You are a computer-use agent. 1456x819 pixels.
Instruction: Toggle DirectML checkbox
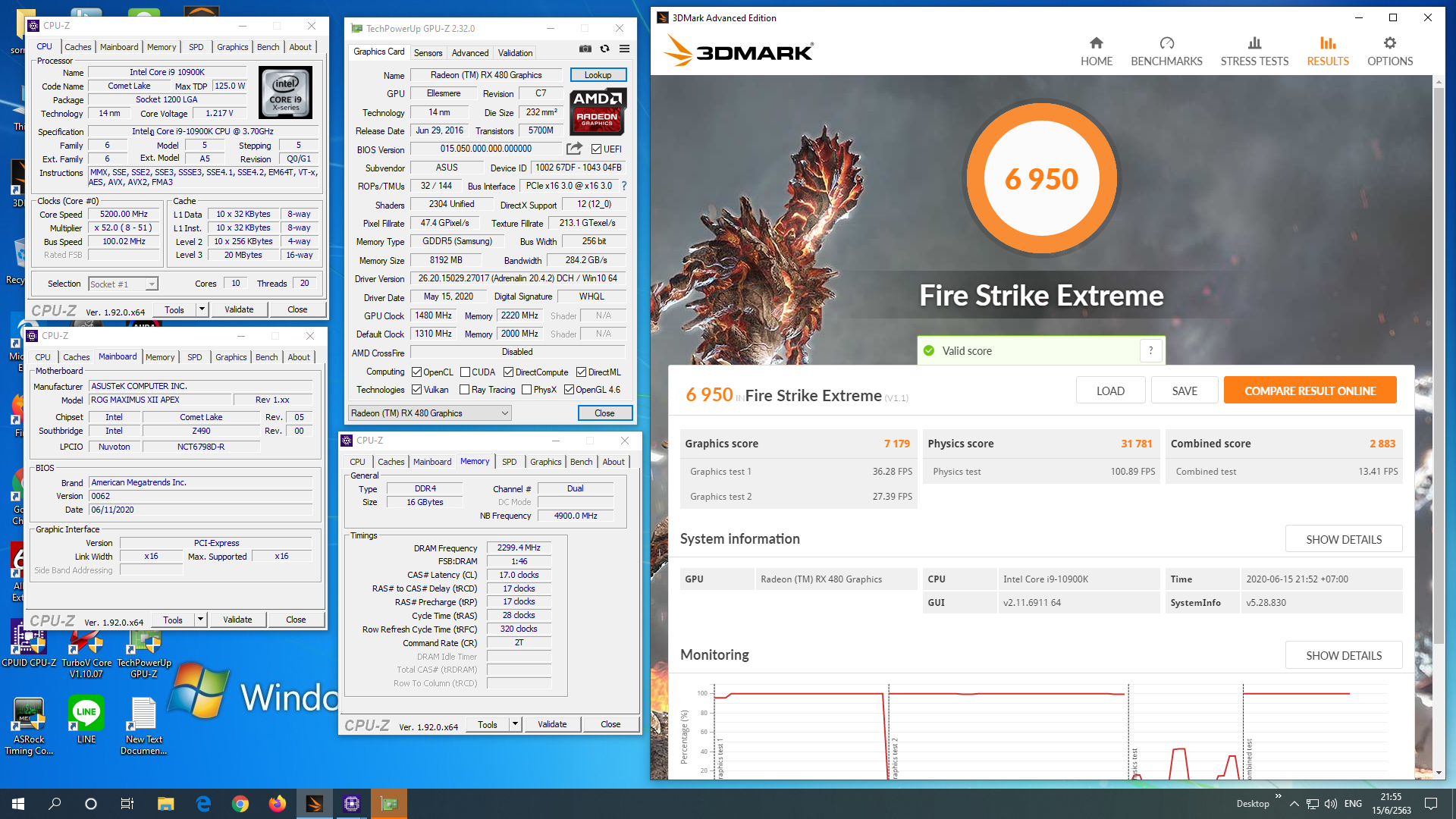[x=581, y=372]
